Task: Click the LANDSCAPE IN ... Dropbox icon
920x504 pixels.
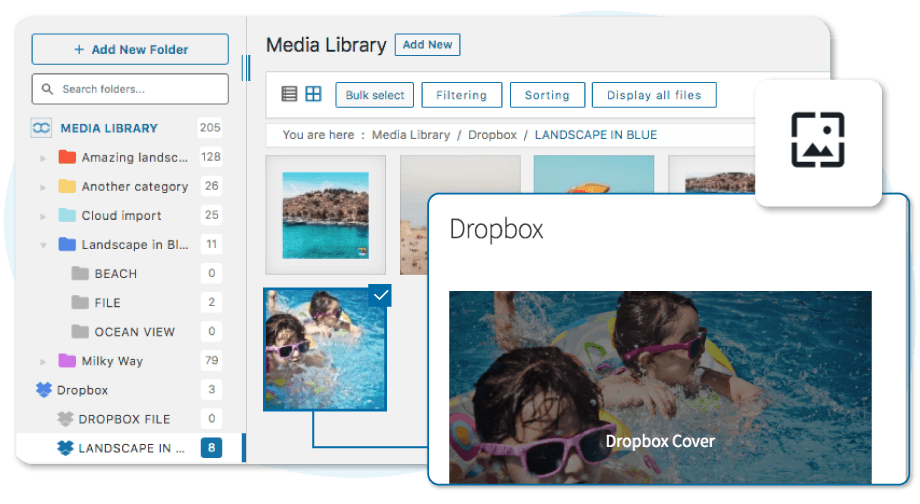Action: tap(65, 448)
